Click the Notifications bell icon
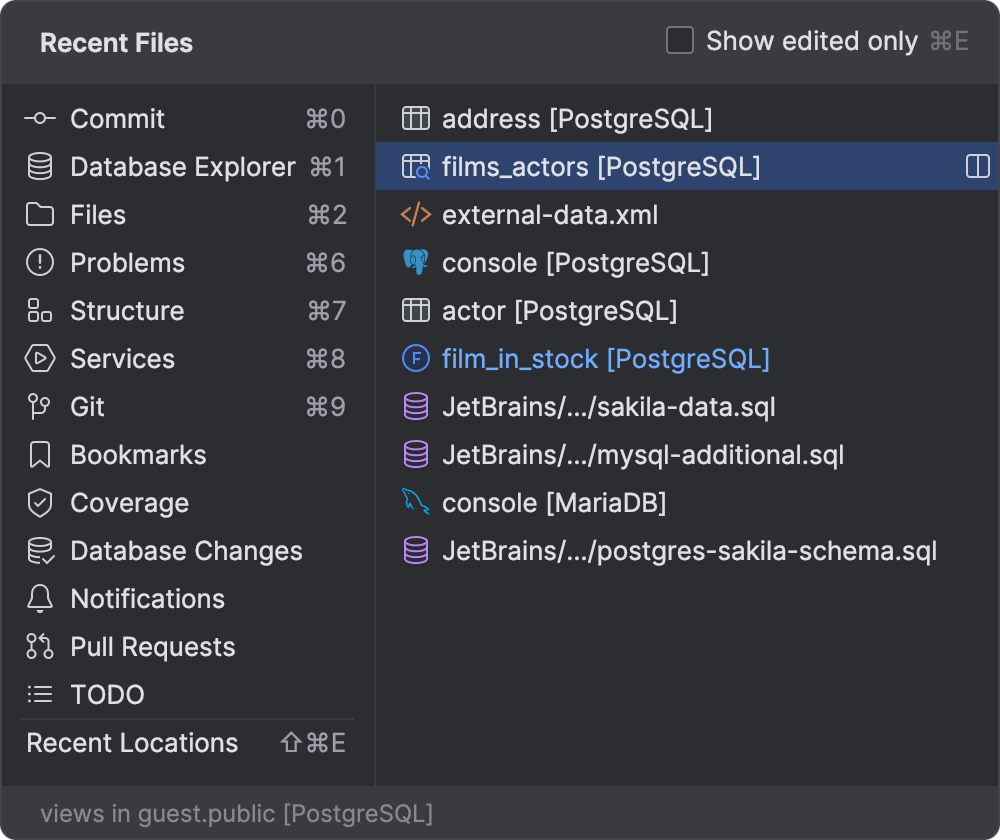The width and height of the screenshot is (1000, 840). (39, 599)
